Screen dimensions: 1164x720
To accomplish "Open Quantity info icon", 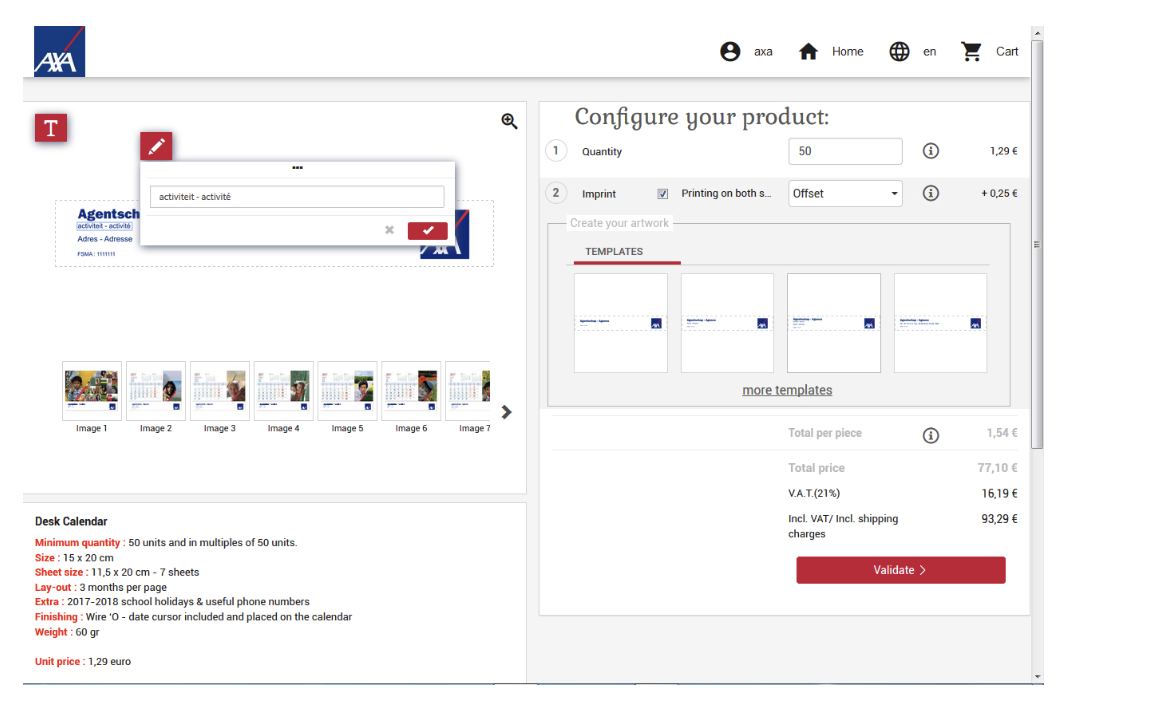I will click(x=930, y=151).
